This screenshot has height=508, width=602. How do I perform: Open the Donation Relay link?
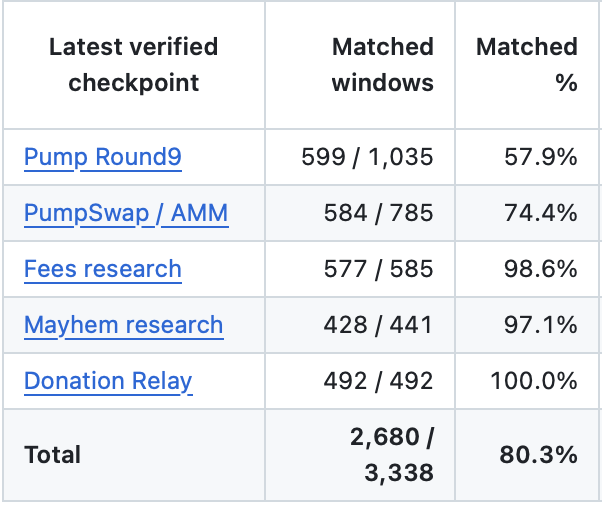point(108,381)
